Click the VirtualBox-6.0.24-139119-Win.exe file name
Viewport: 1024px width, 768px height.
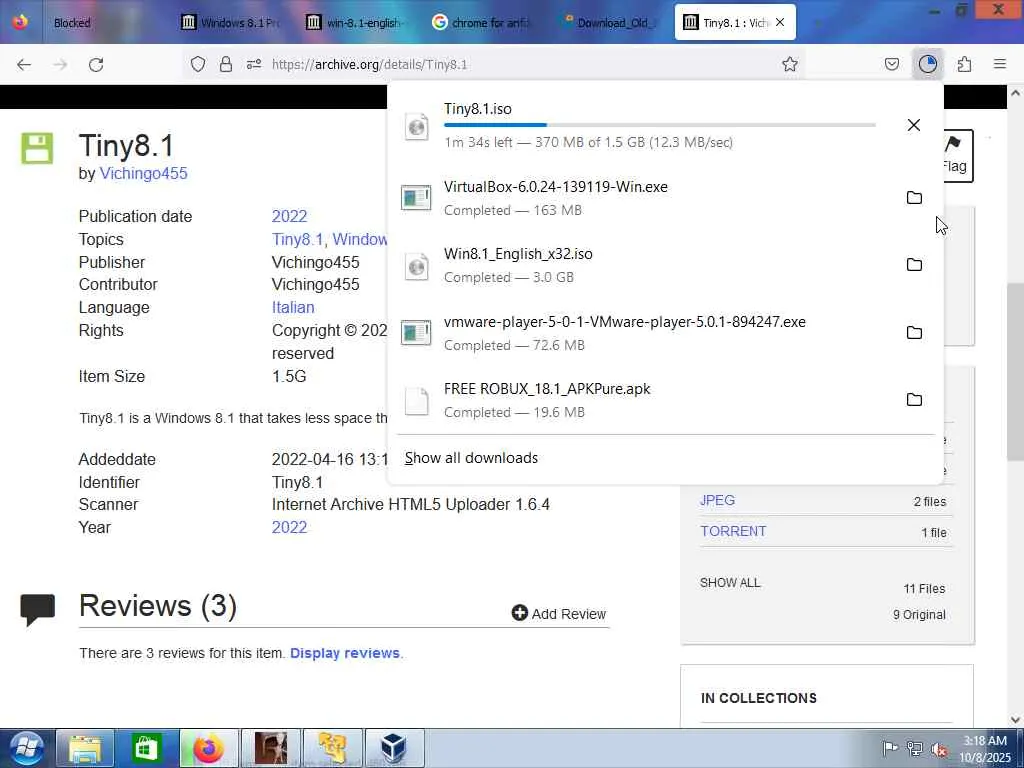point(556,187)
